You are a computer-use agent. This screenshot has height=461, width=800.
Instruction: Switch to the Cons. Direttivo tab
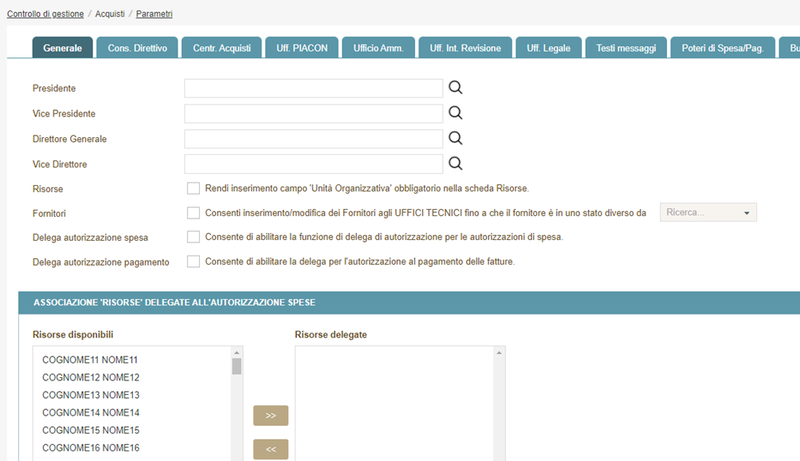139,48
